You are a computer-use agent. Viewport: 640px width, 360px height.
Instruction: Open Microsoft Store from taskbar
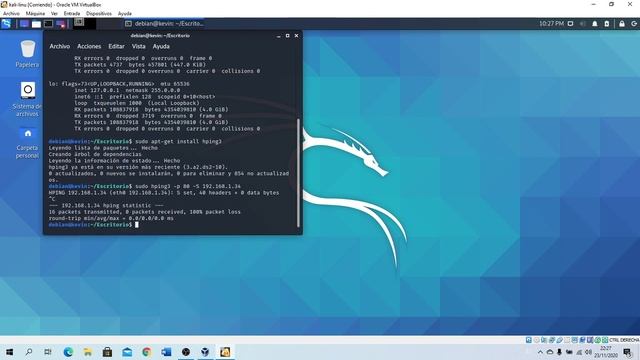point(107,352)
